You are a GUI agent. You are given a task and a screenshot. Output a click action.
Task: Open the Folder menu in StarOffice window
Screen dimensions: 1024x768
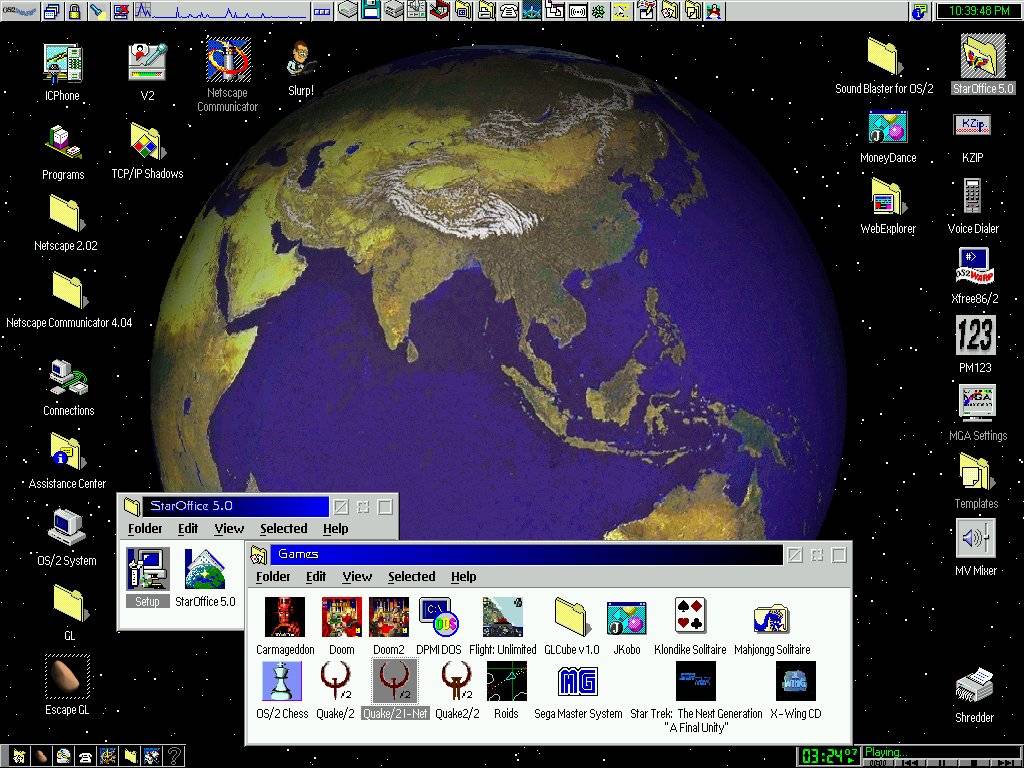tap(145, 528)
